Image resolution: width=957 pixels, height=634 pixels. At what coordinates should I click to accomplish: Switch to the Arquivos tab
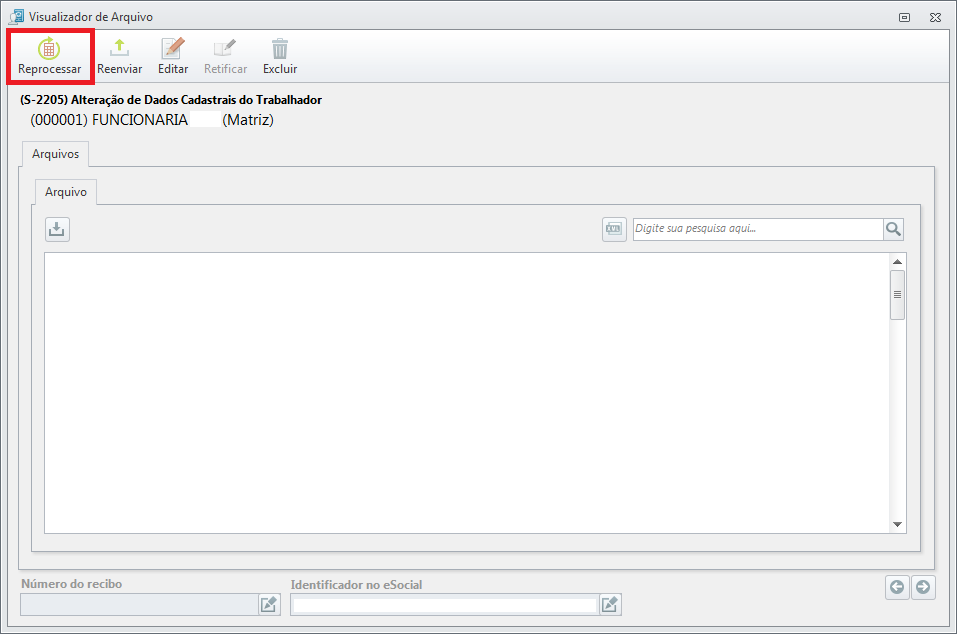[56, 154]
